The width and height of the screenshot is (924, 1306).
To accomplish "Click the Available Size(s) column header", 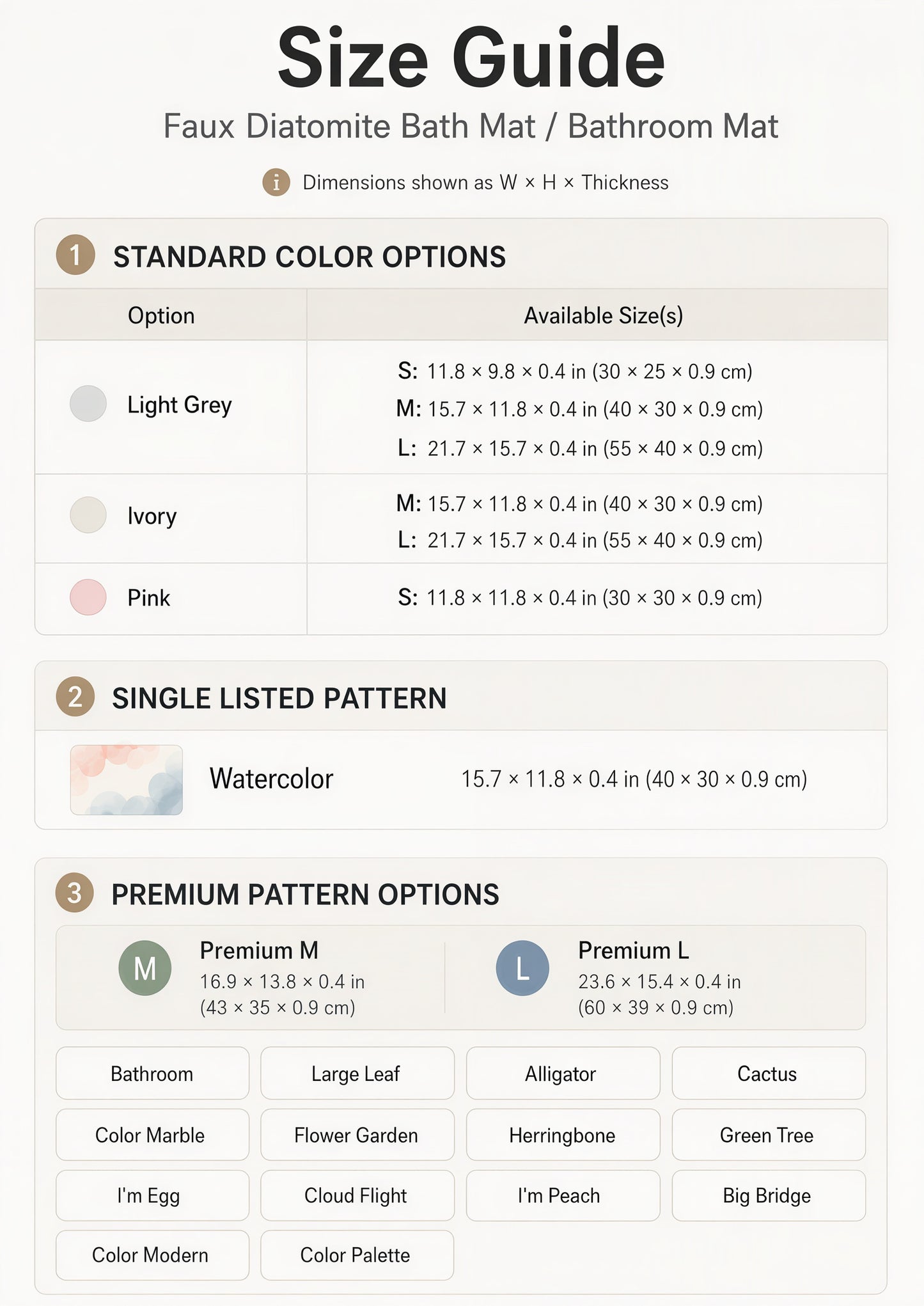I will coord(604,315).
